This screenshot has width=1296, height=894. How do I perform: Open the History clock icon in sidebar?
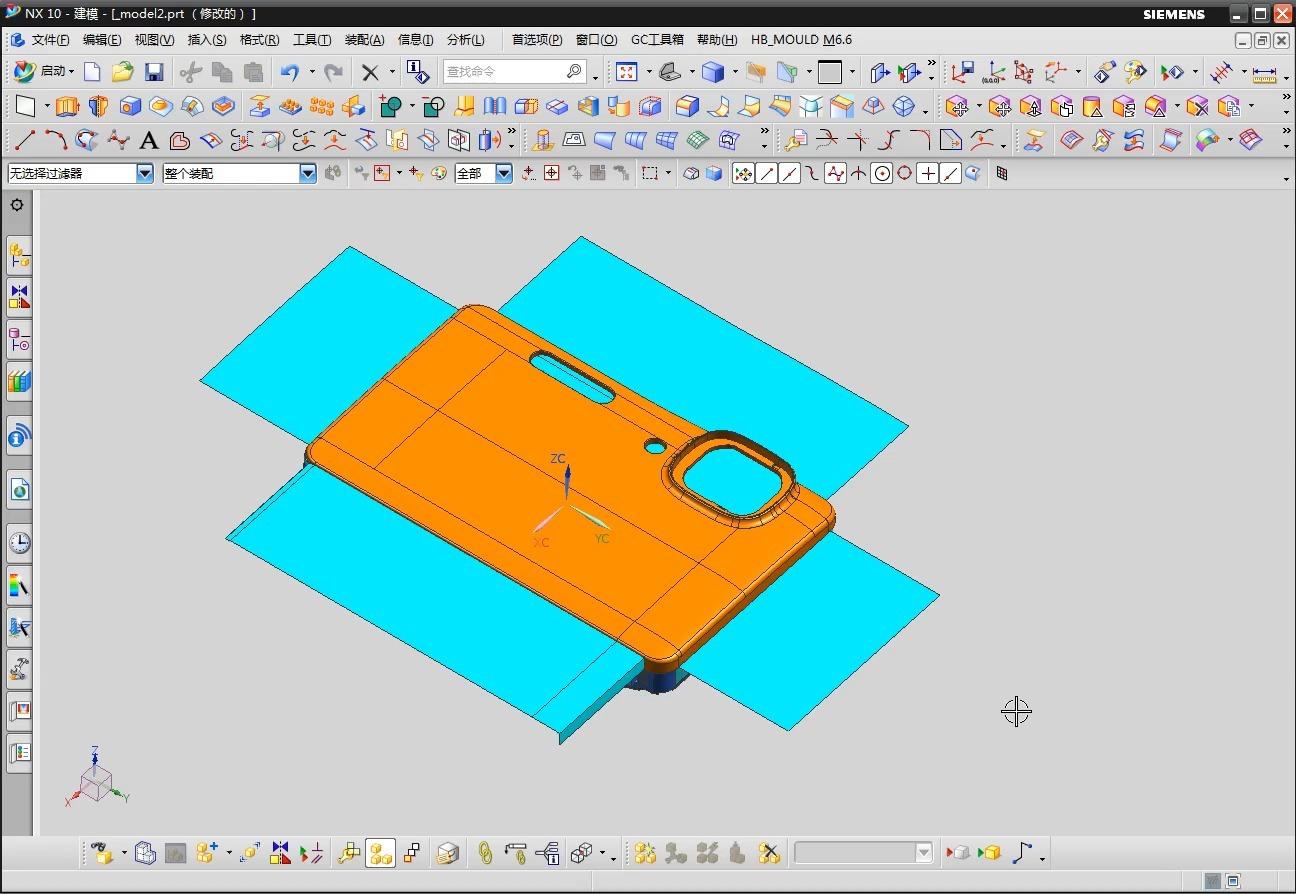click(19, 543)
